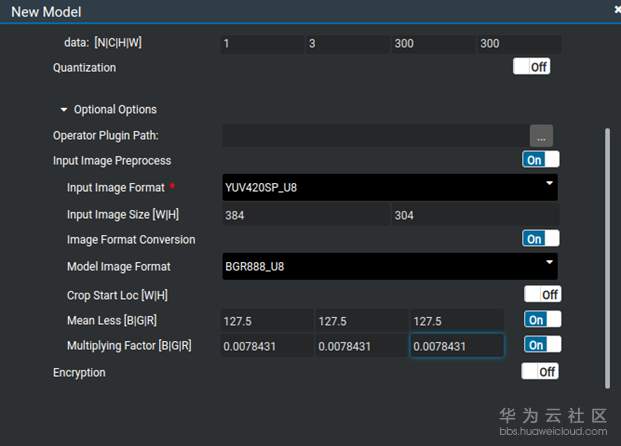Open the Input Image Format dropdown
621x446 pixels.
pyautogui.click(x=389, y=187)
